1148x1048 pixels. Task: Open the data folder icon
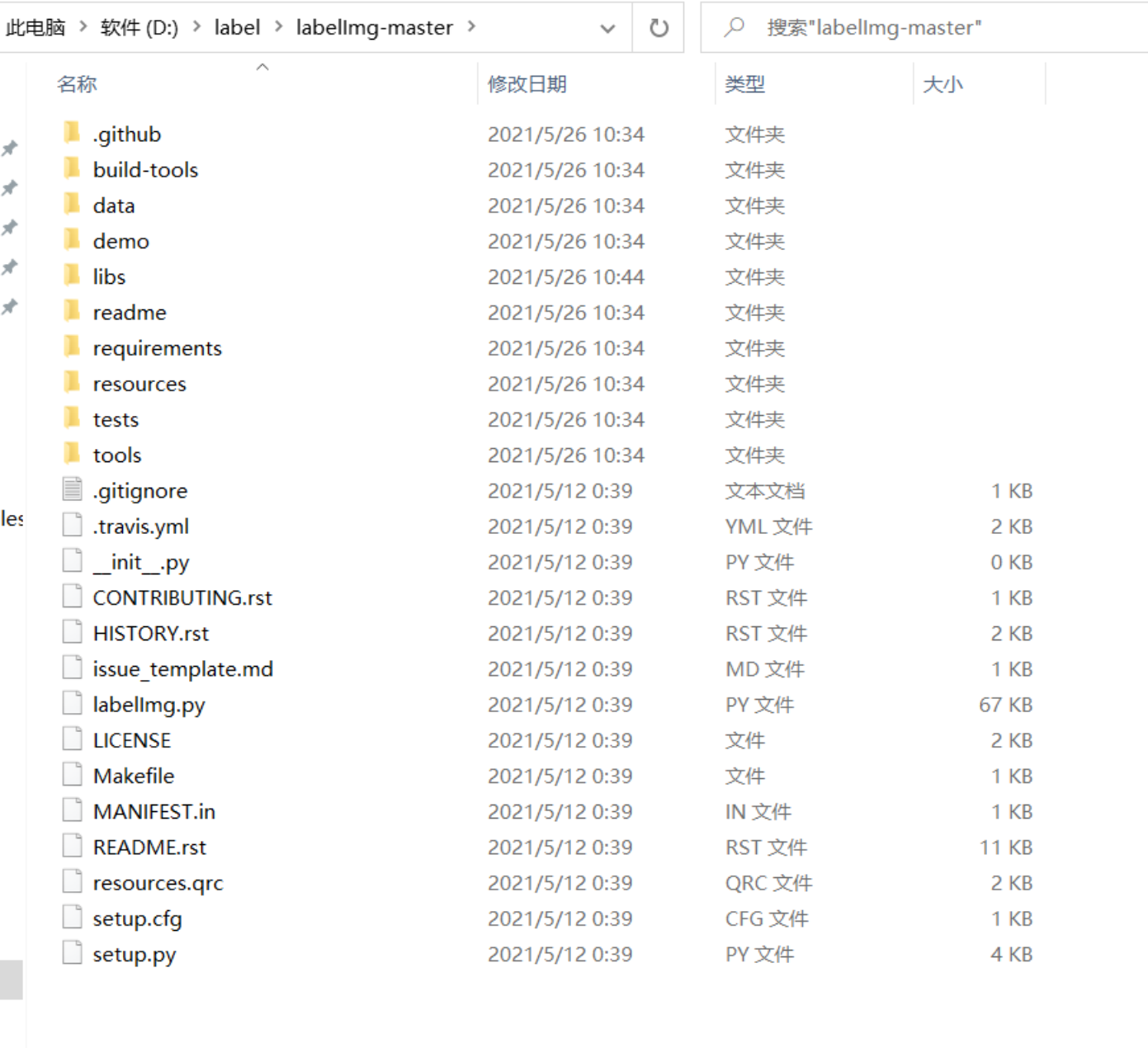(72, 204)
